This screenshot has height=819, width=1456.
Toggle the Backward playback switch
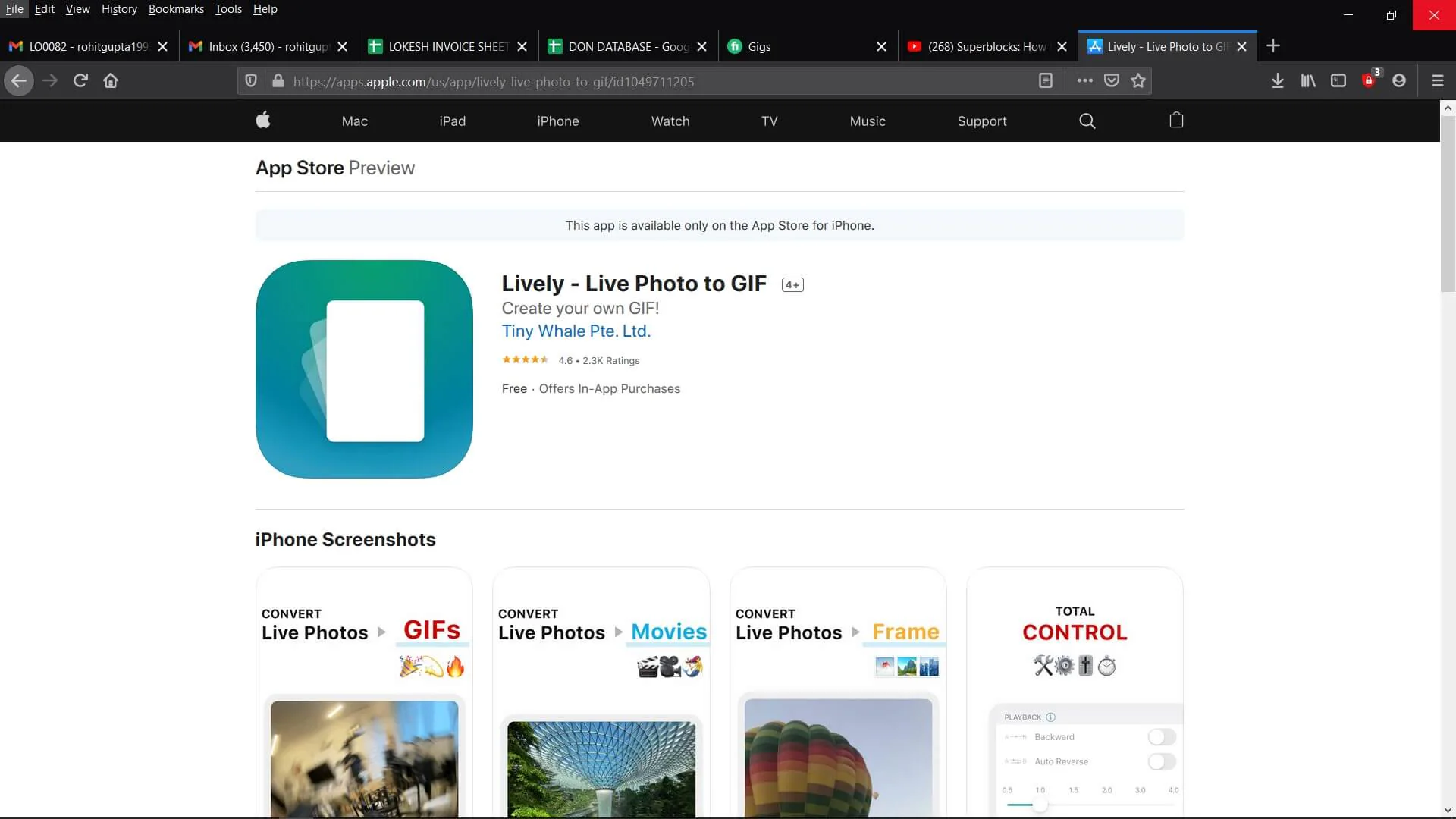tap(1161, 737)
